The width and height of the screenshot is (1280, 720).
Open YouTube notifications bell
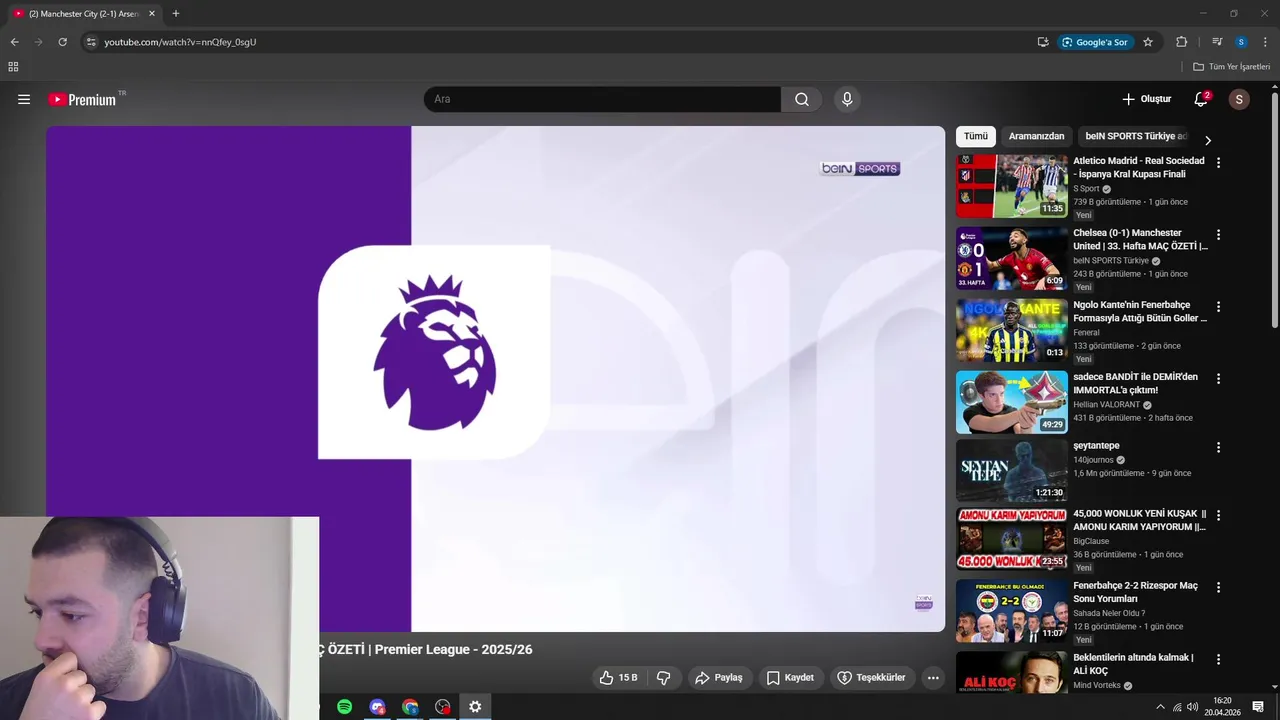[1201, 99]
